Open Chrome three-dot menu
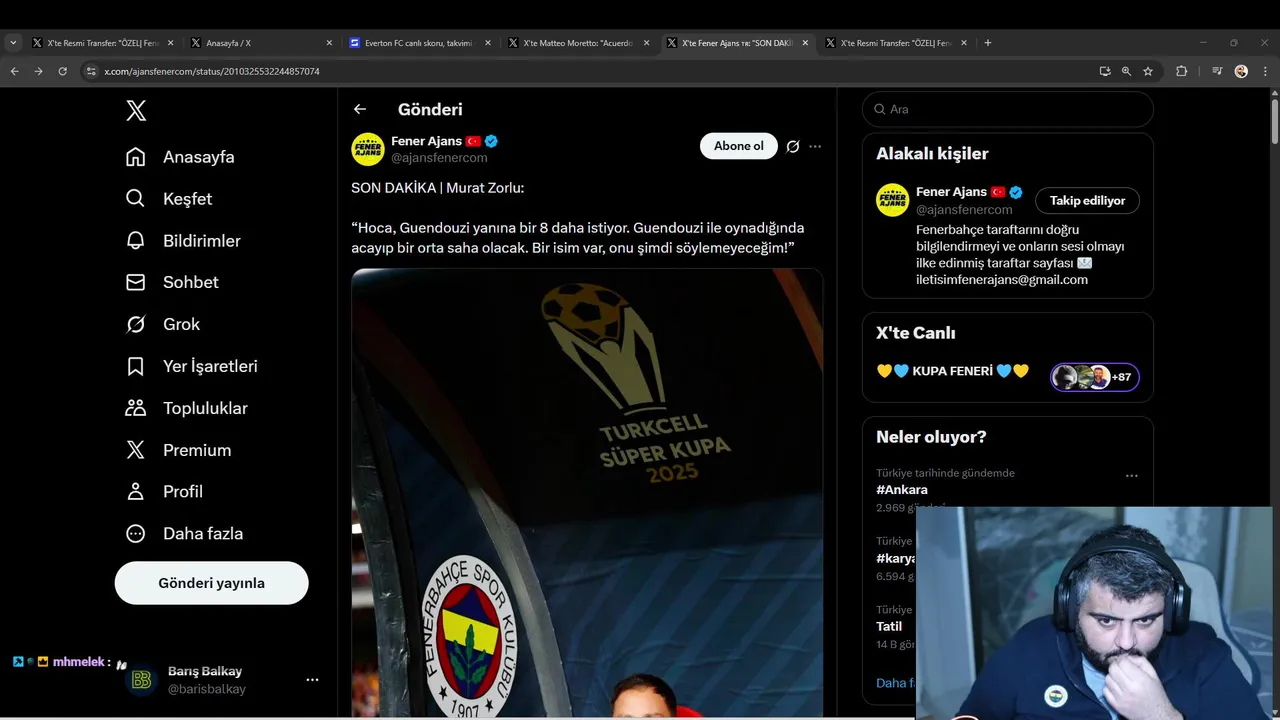The height and width of the screenshot is (720, 1280). pos(1264,71)
